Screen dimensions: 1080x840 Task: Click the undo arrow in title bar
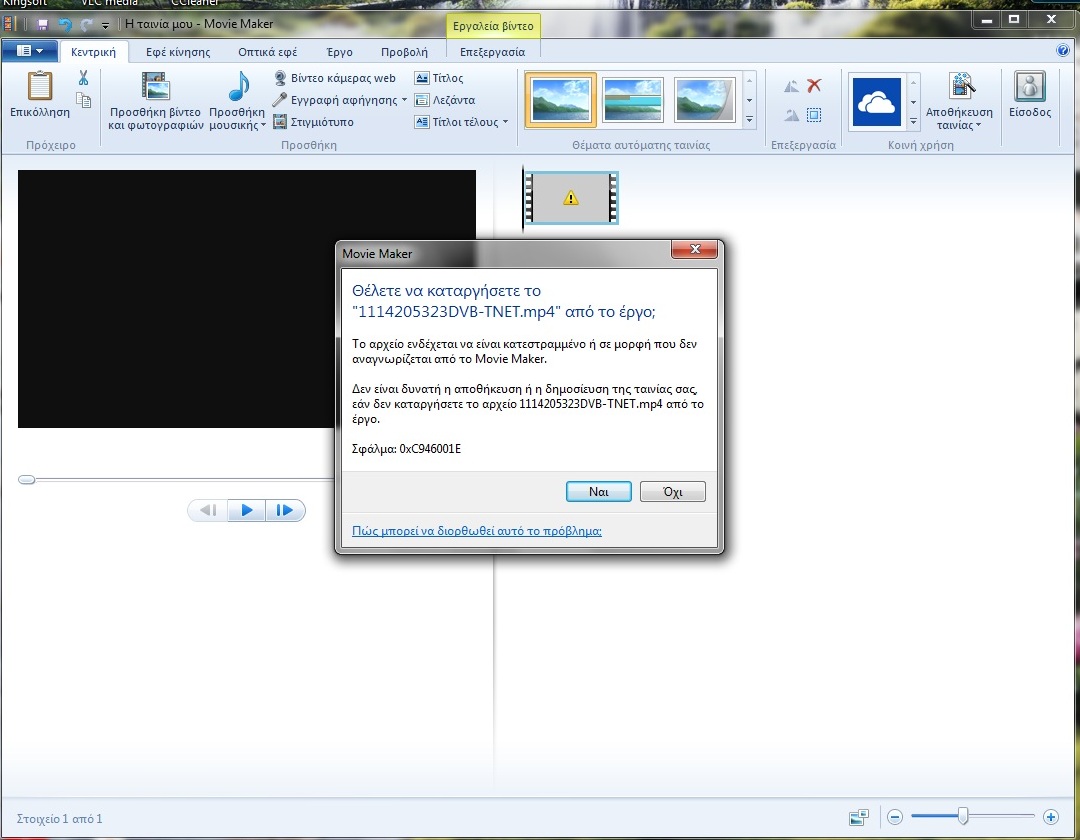(x=65, y=25)
